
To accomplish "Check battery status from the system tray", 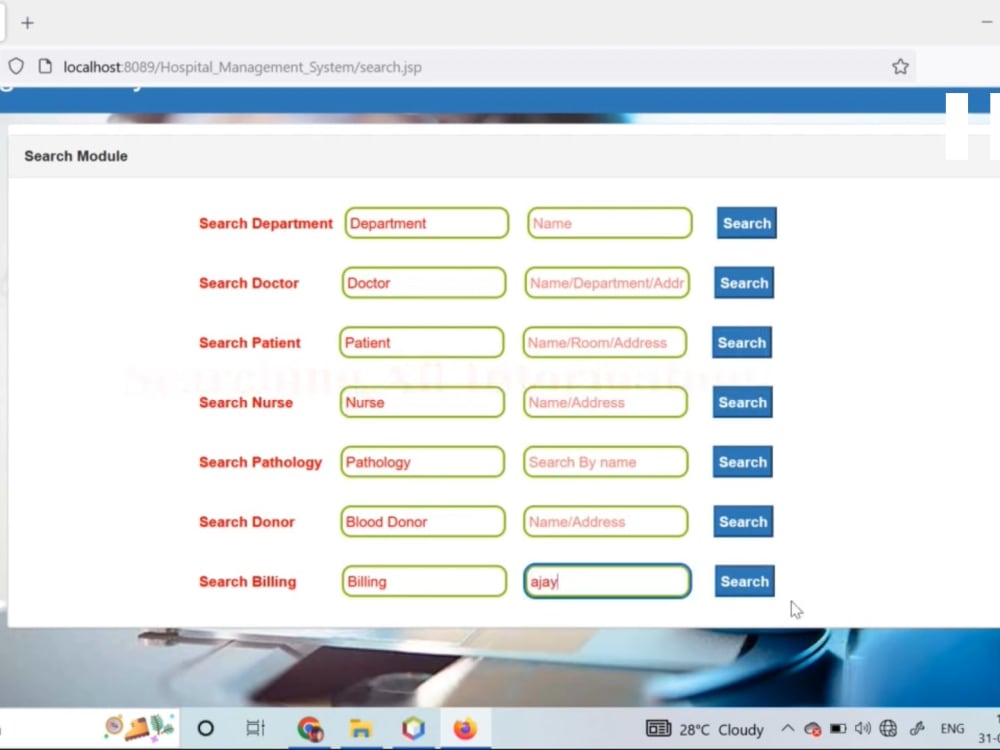I will 839,728.
